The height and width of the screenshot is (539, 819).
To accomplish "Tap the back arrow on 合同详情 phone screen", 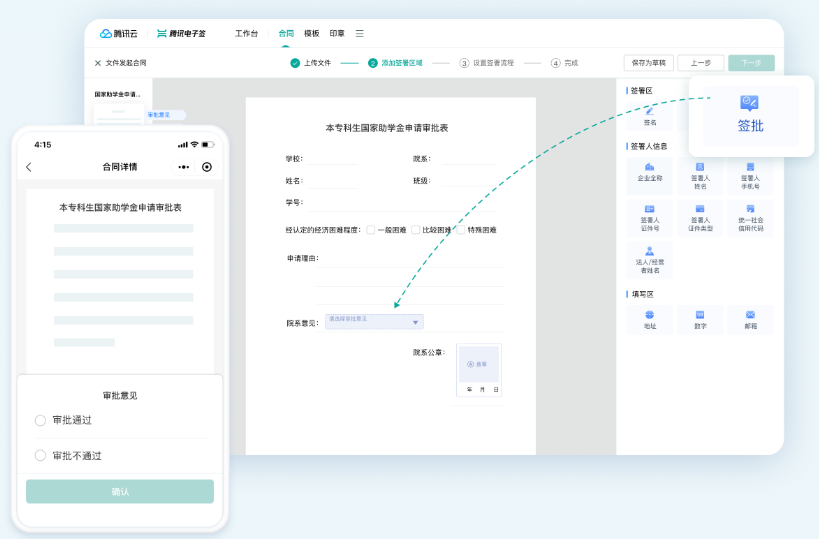I will [29, 167].
